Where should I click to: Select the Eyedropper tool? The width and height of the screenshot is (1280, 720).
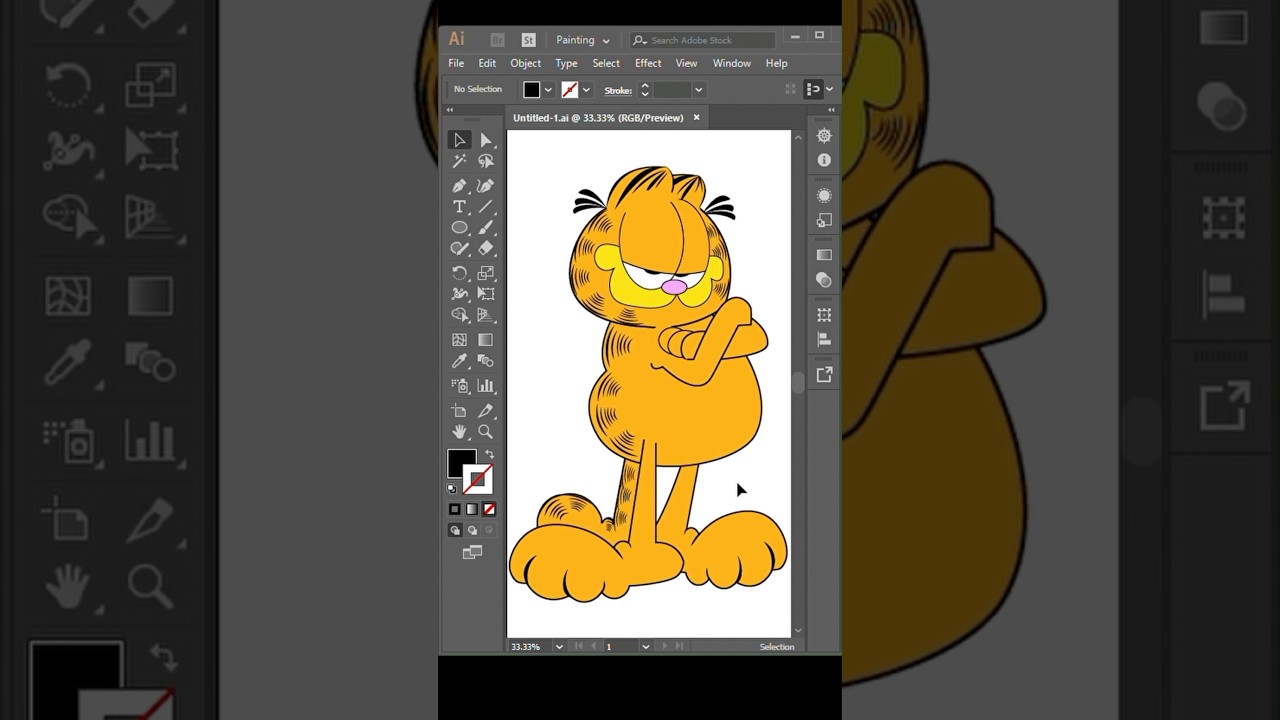click(x=459, y=361)
